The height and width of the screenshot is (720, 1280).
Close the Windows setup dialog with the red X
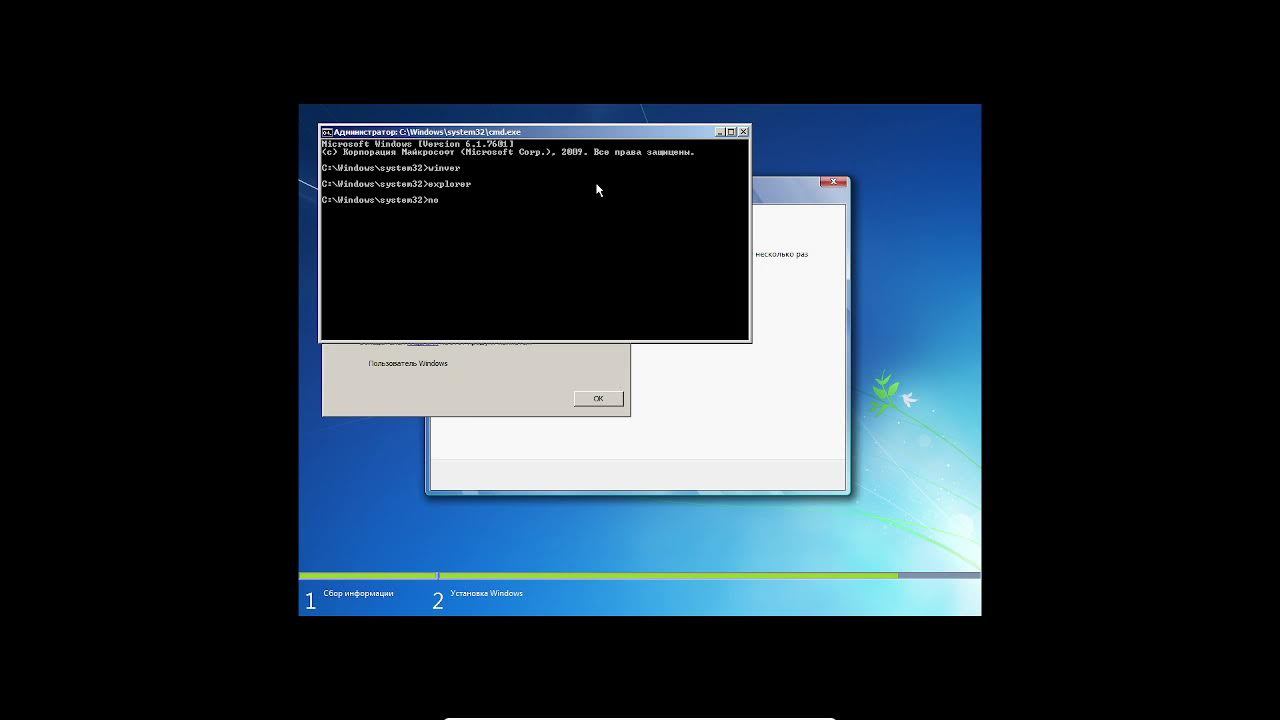[x=833, y=182]
